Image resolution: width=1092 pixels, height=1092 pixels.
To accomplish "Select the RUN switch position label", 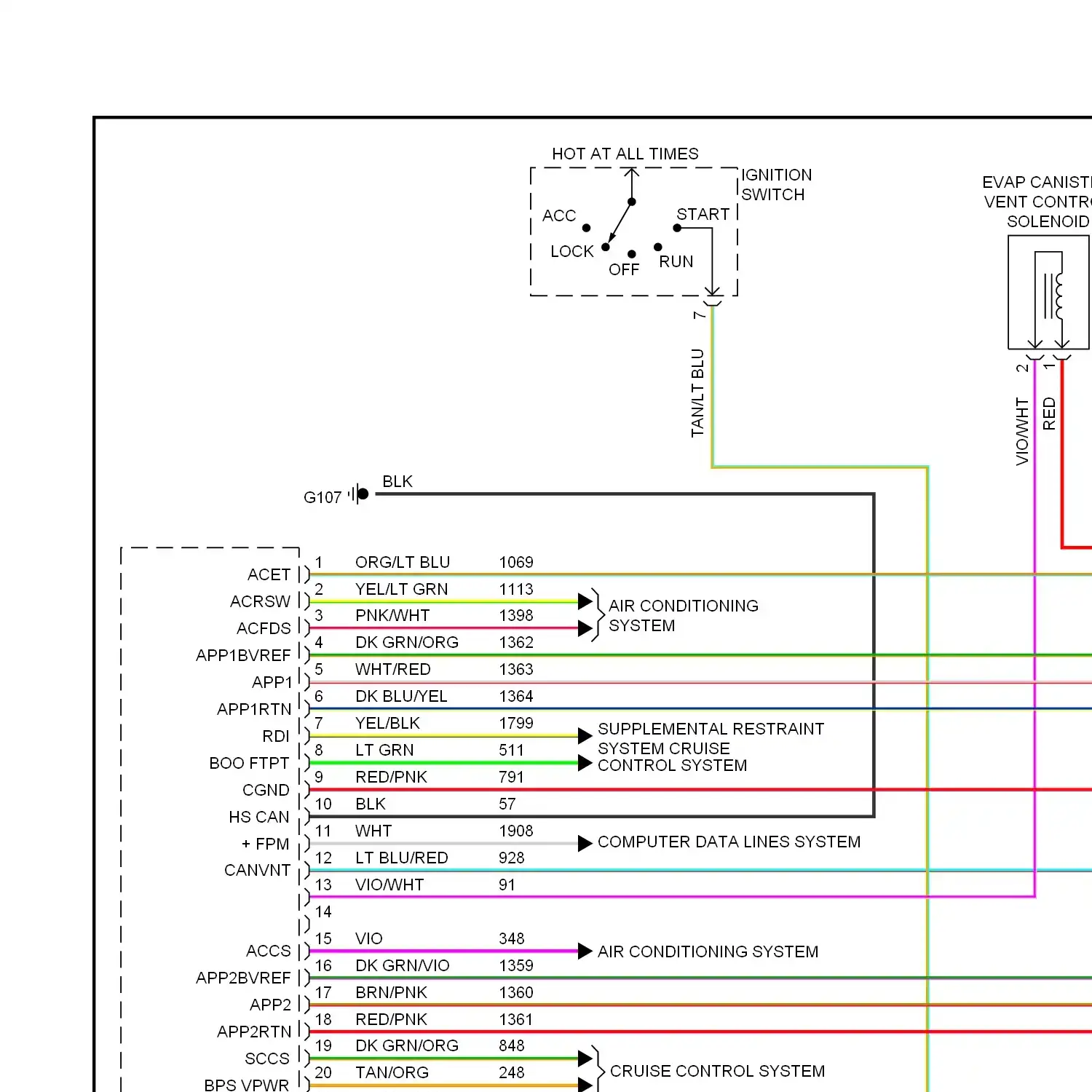I will 676,261.
